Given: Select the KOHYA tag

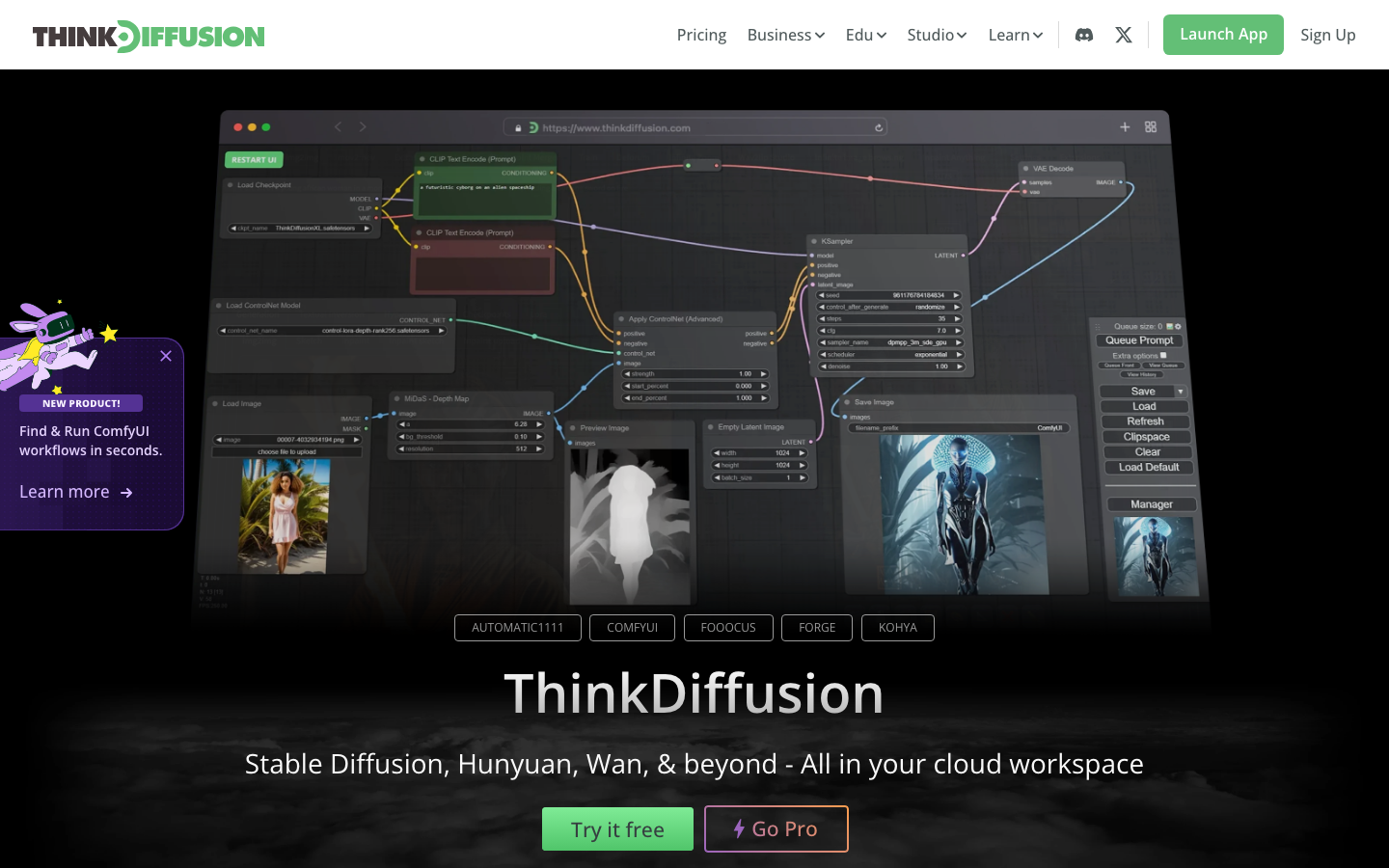Looking at the screenshot, I should (898, 628).
